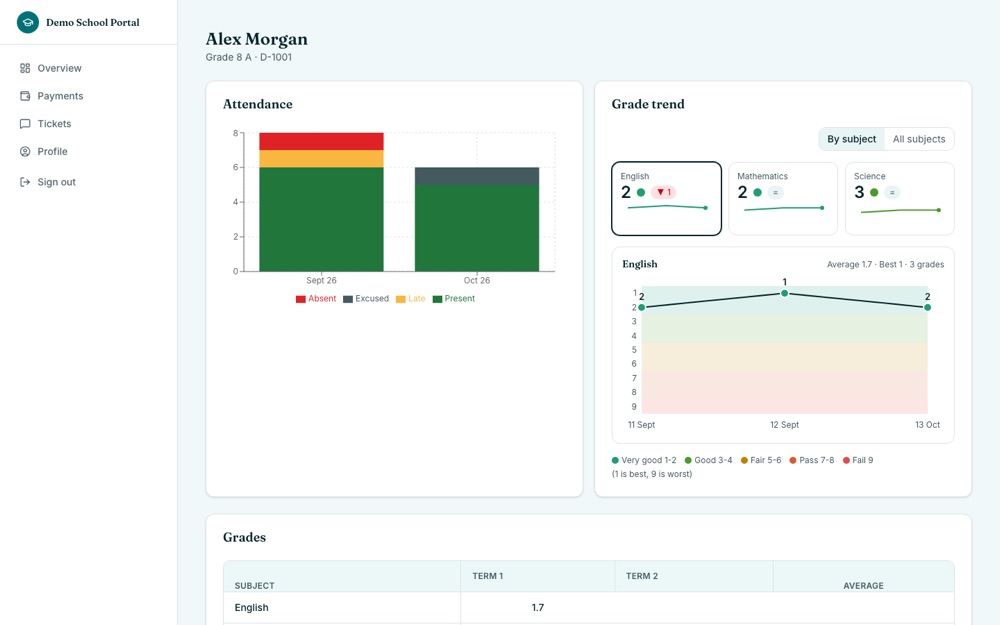Click the Fair 5-6 legend dot
The image size is (1000, 625).
point(744,460)
